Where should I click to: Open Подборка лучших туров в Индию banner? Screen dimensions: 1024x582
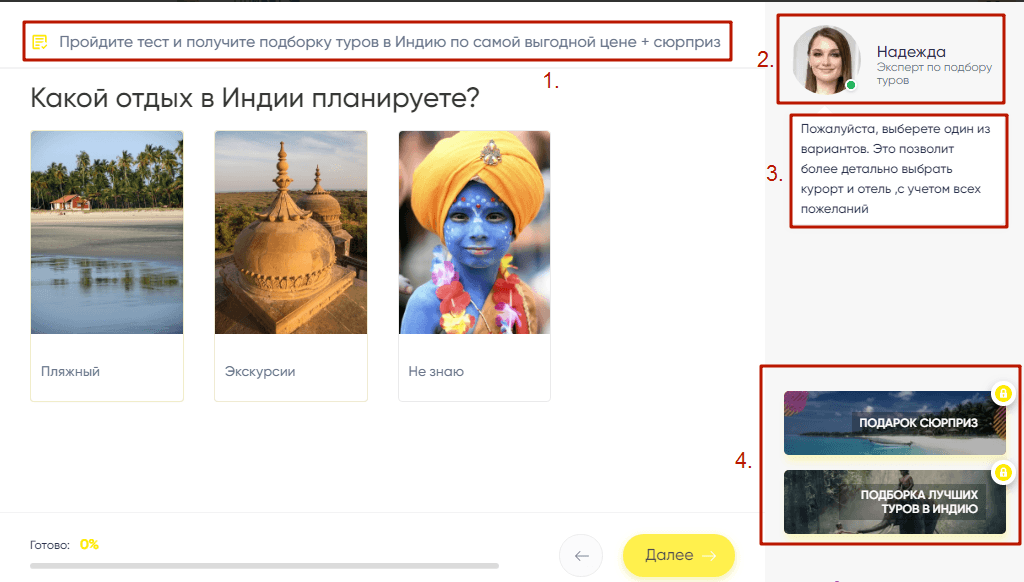(894, 502)
